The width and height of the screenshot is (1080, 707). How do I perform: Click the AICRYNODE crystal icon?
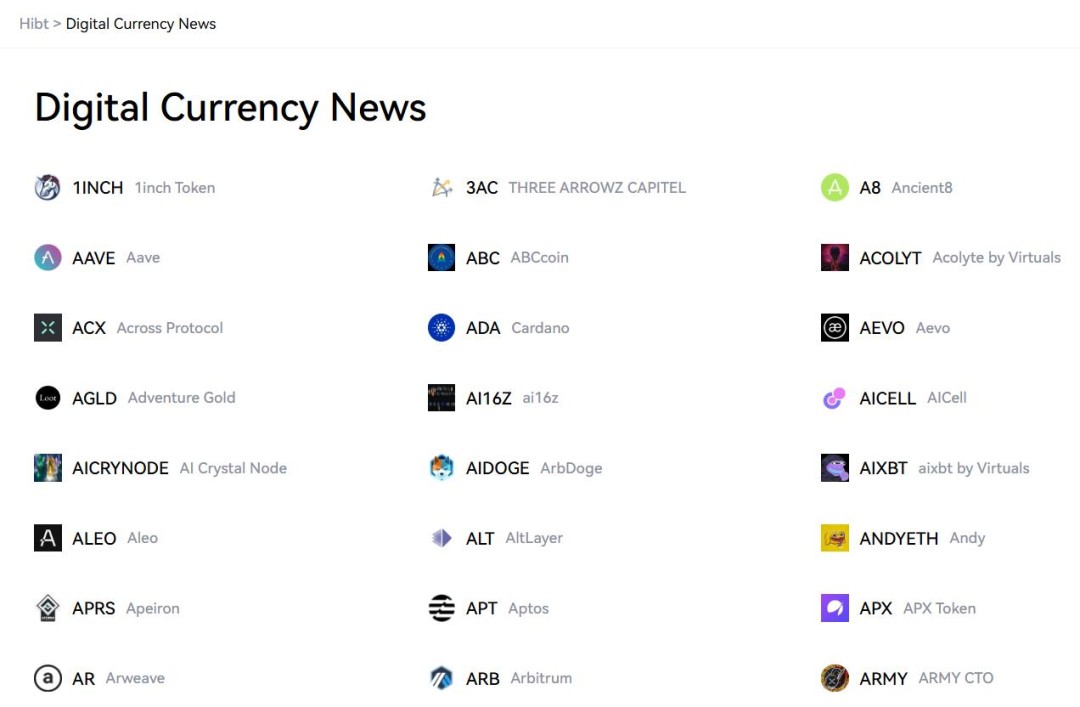48,468
